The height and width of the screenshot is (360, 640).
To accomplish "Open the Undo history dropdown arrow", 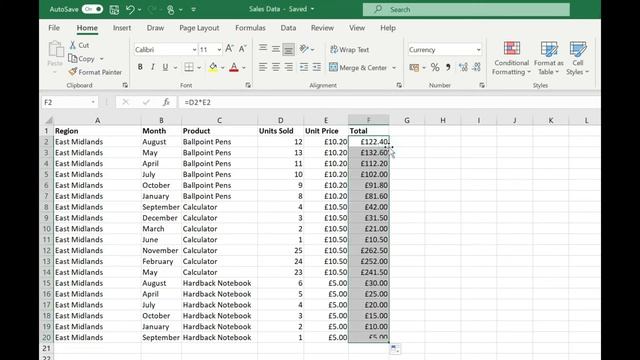I will point(140,9).
